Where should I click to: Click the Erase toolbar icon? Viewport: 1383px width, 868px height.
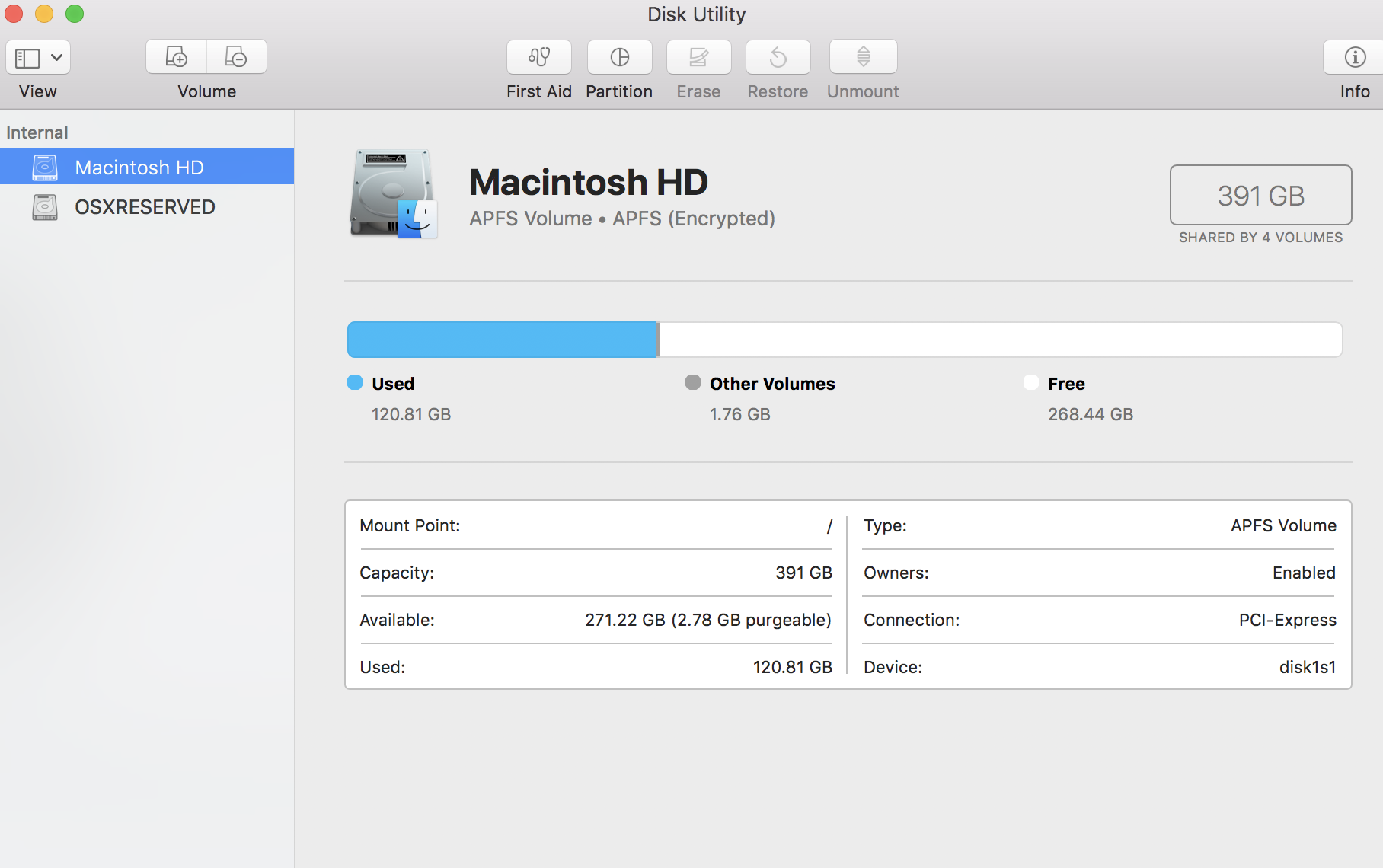[699, 57]
